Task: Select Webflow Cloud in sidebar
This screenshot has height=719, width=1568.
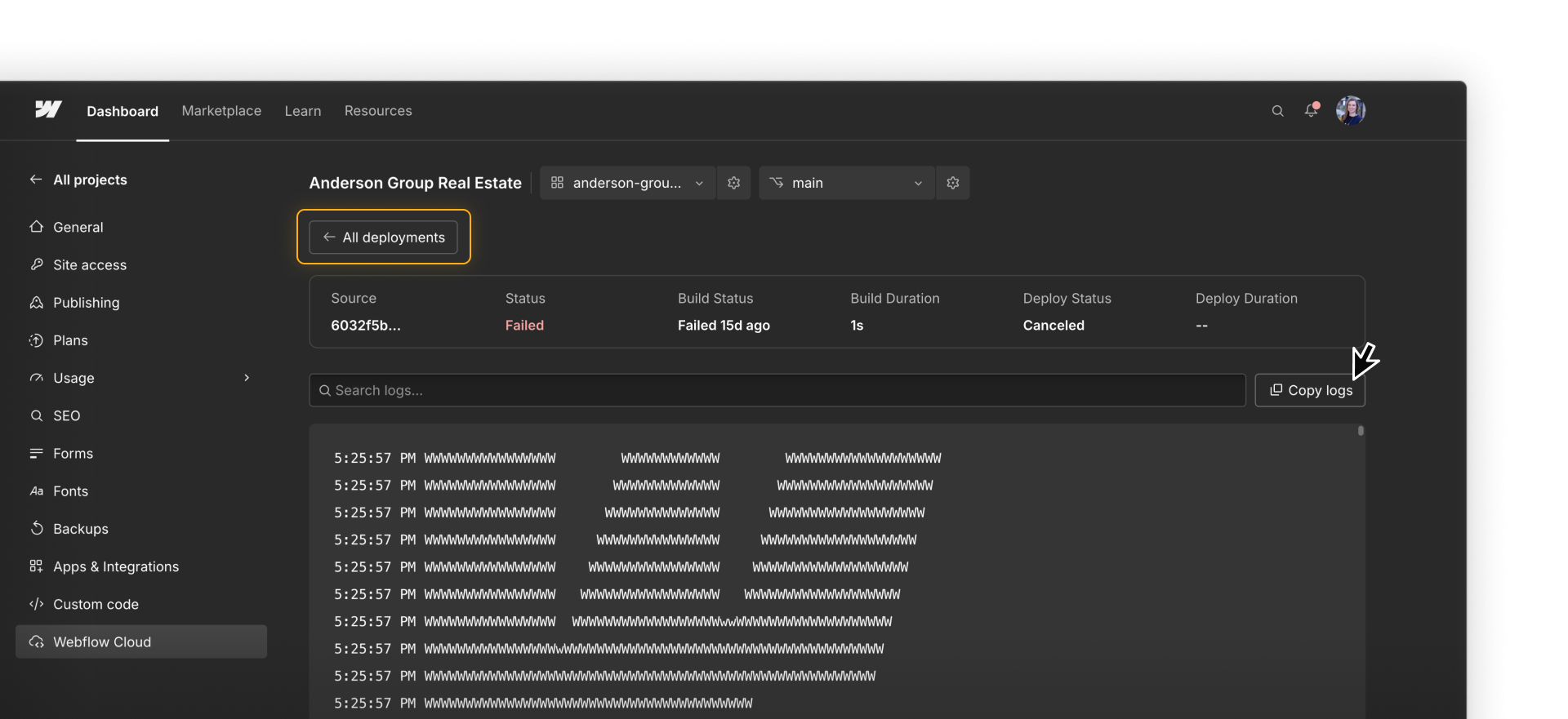Action: click(141, 642)
